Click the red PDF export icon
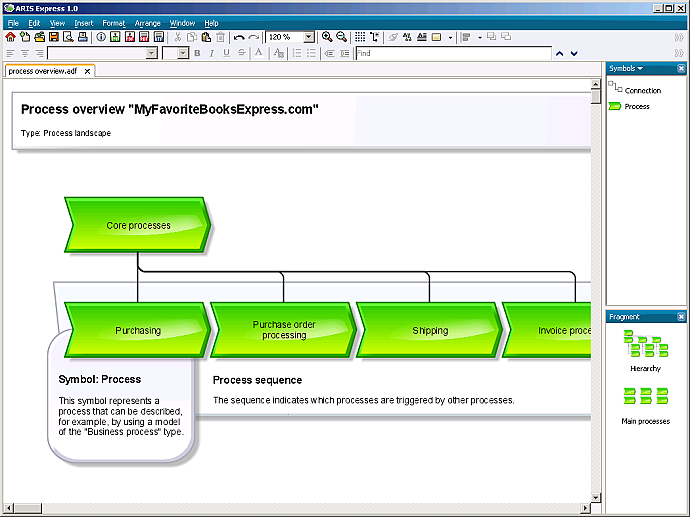The height and width of the screenshot is (517, 690). (130, 37)
